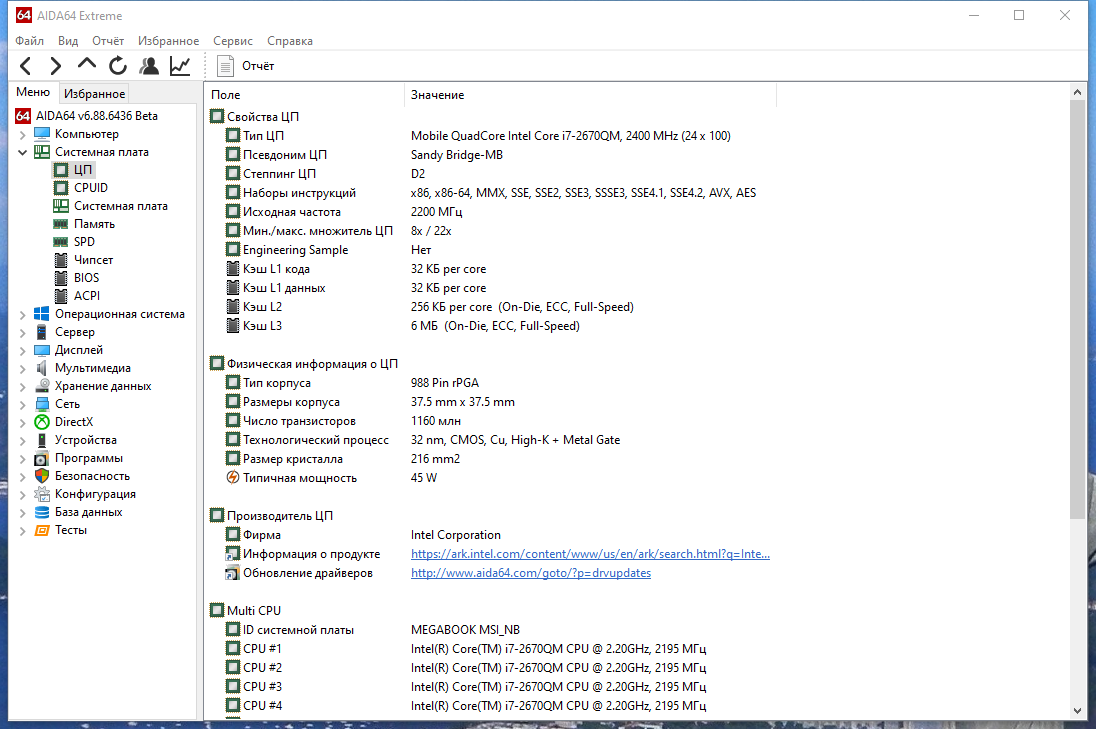
Task: Expand the Операционная система node
Action: tap(22, 315)
